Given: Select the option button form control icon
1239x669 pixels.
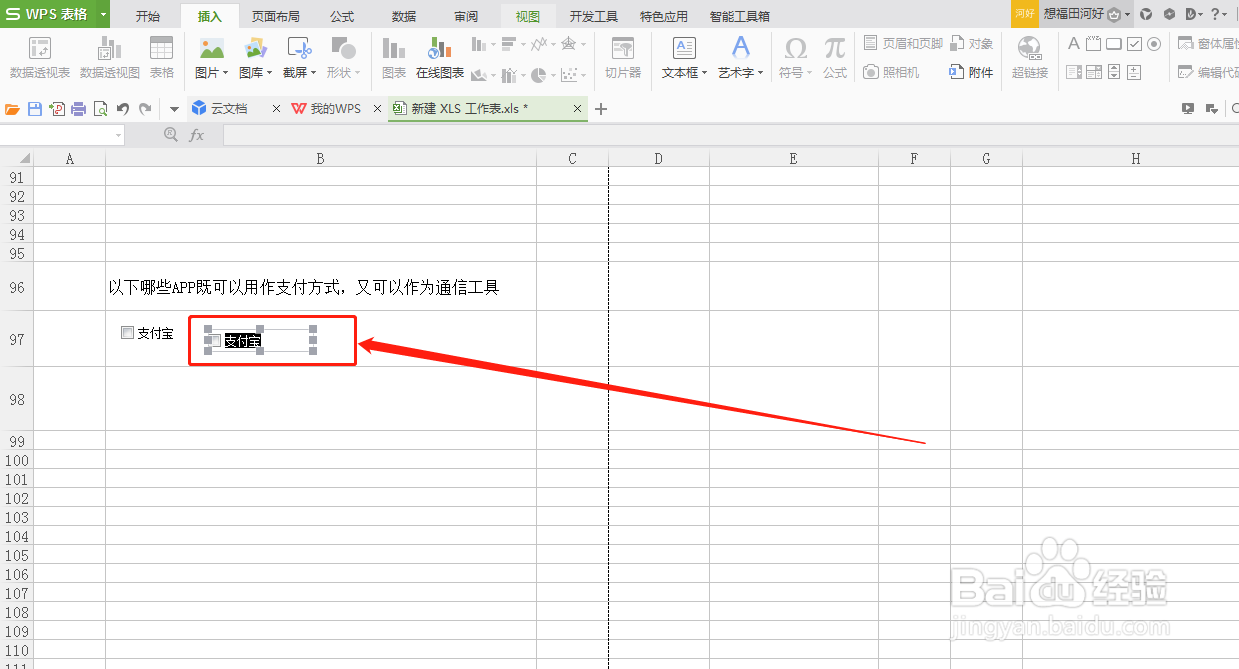Looking at the screenshot, I should coord(1154,43).
